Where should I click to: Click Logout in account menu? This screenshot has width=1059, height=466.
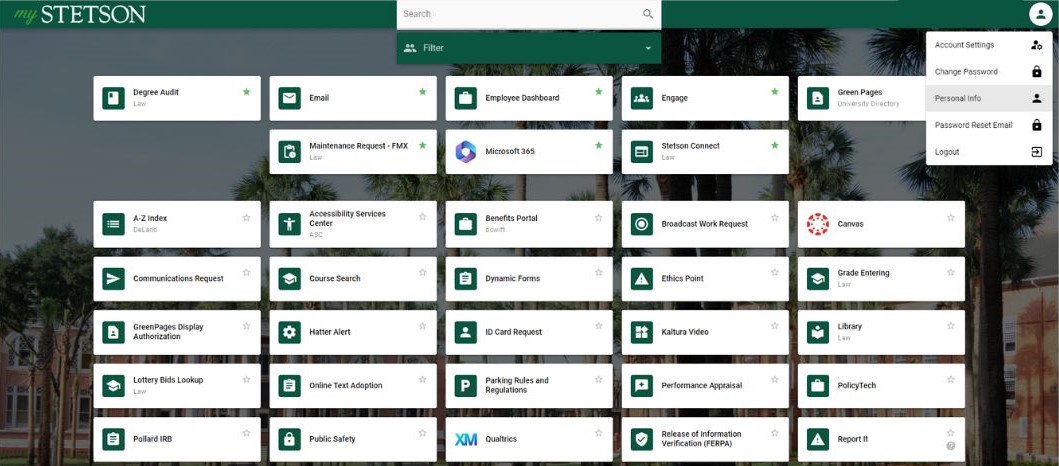click(989, 152)
